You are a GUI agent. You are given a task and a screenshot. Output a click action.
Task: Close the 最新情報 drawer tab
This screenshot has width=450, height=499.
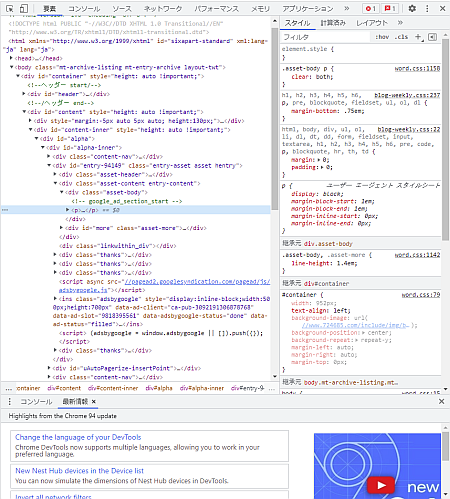tap(94, 402)
